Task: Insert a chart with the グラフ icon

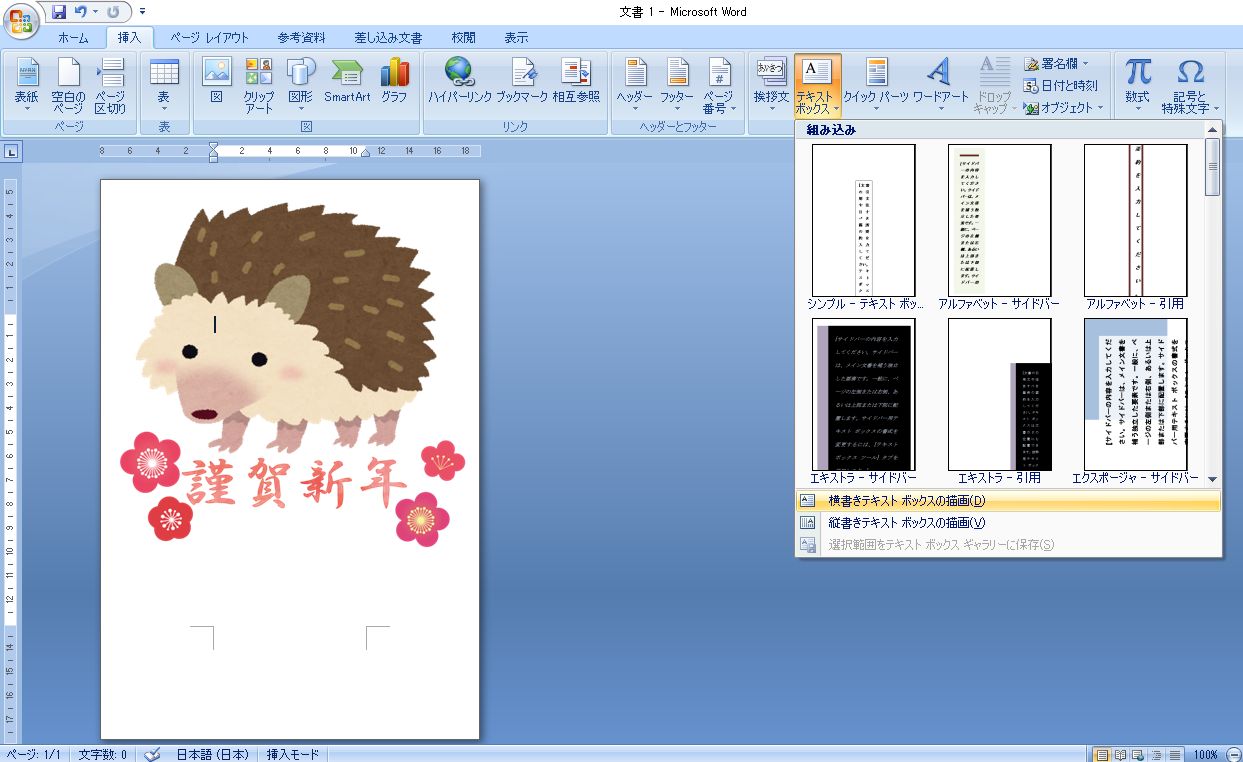Action: [x=394, y=81]
